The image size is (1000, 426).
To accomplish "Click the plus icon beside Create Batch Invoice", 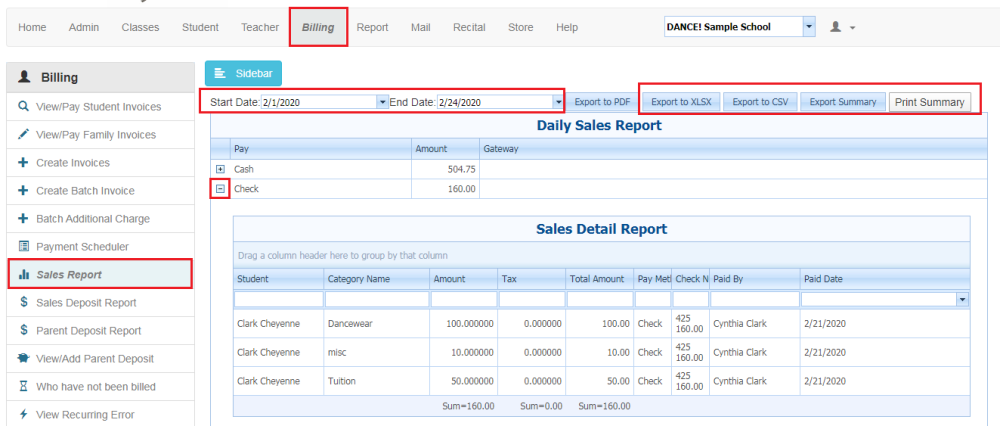I will click(x=24, y=191).
